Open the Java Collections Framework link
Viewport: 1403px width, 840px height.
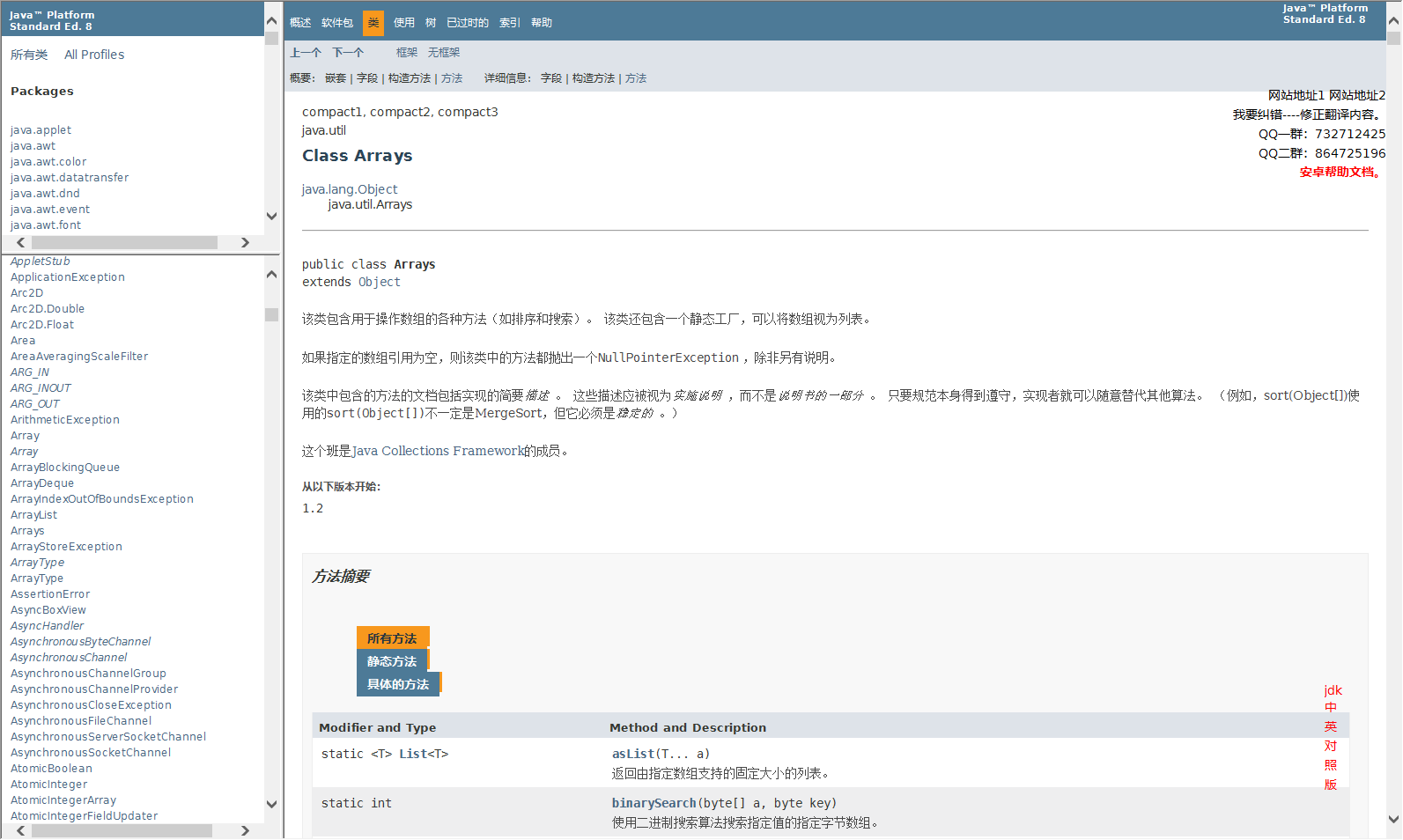[x=438, y=451]
